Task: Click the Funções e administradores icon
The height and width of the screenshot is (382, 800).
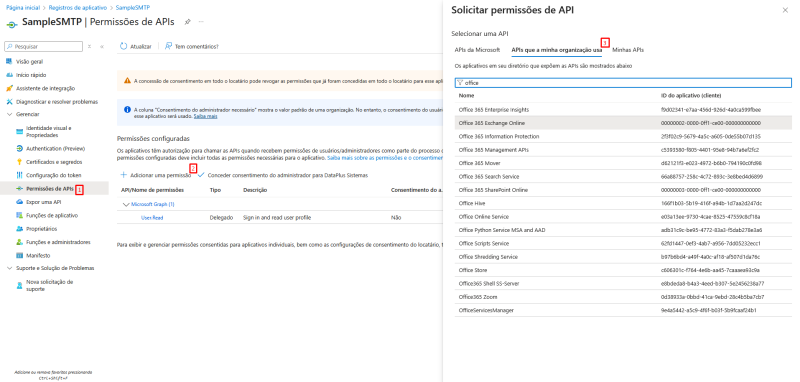Action: 19,242
